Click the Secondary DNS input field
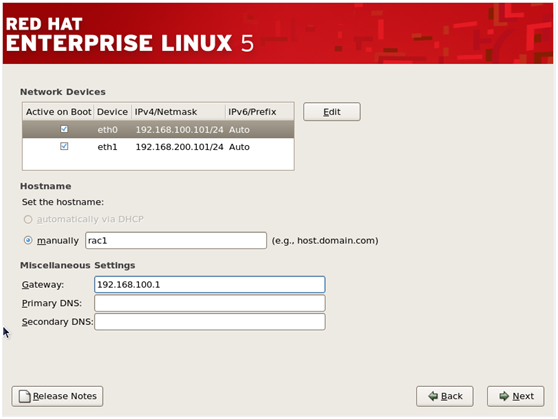Image resolution: width=558 pixels, height=419 pixels. pyautogui.click(x=210, y=322)
